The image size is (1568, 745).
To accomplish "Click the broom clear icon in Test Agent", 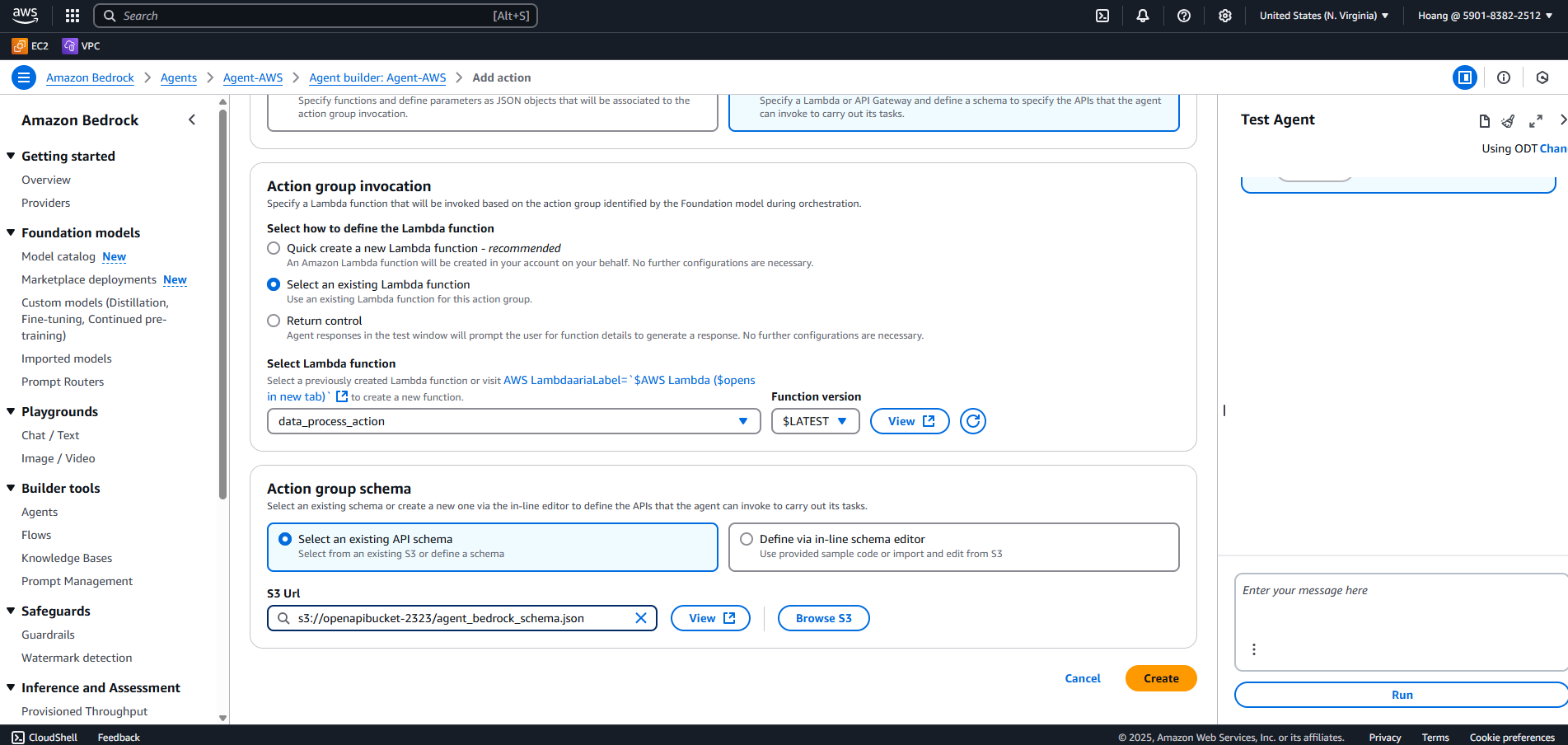I will coord(1508,121).
